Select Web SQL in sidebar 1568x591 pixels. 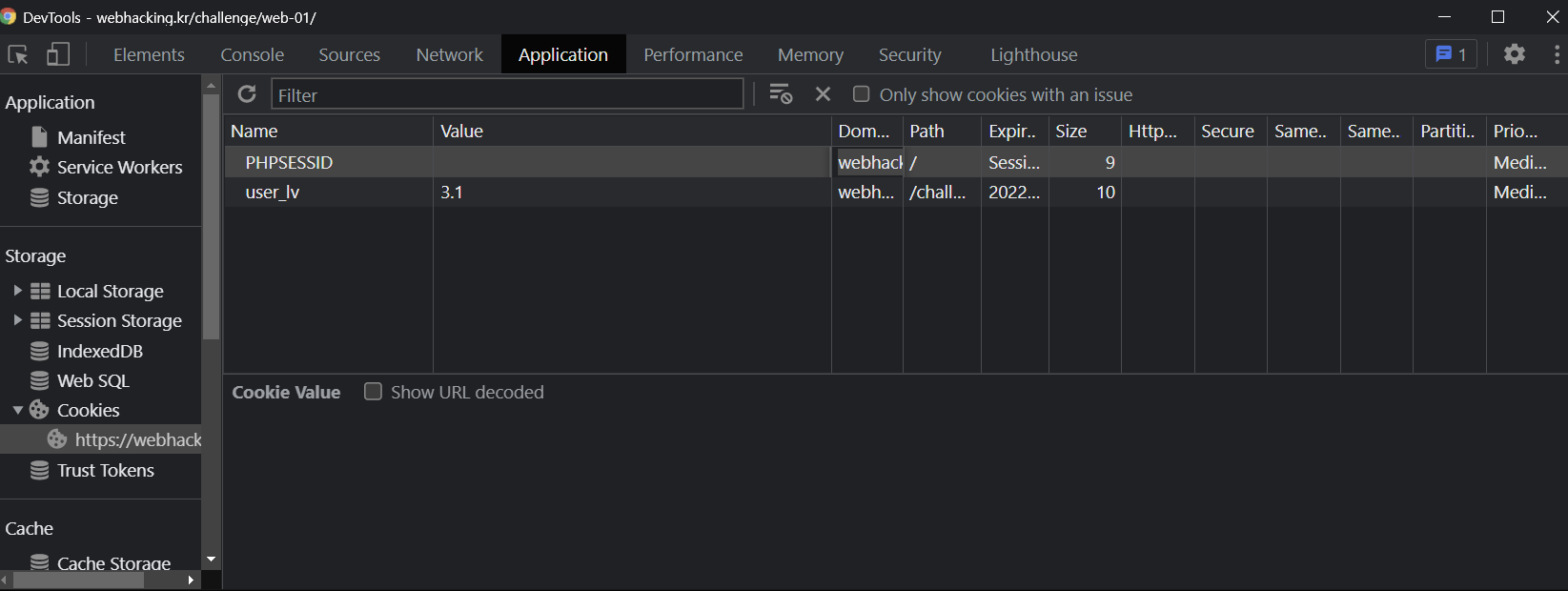[92, 380]
